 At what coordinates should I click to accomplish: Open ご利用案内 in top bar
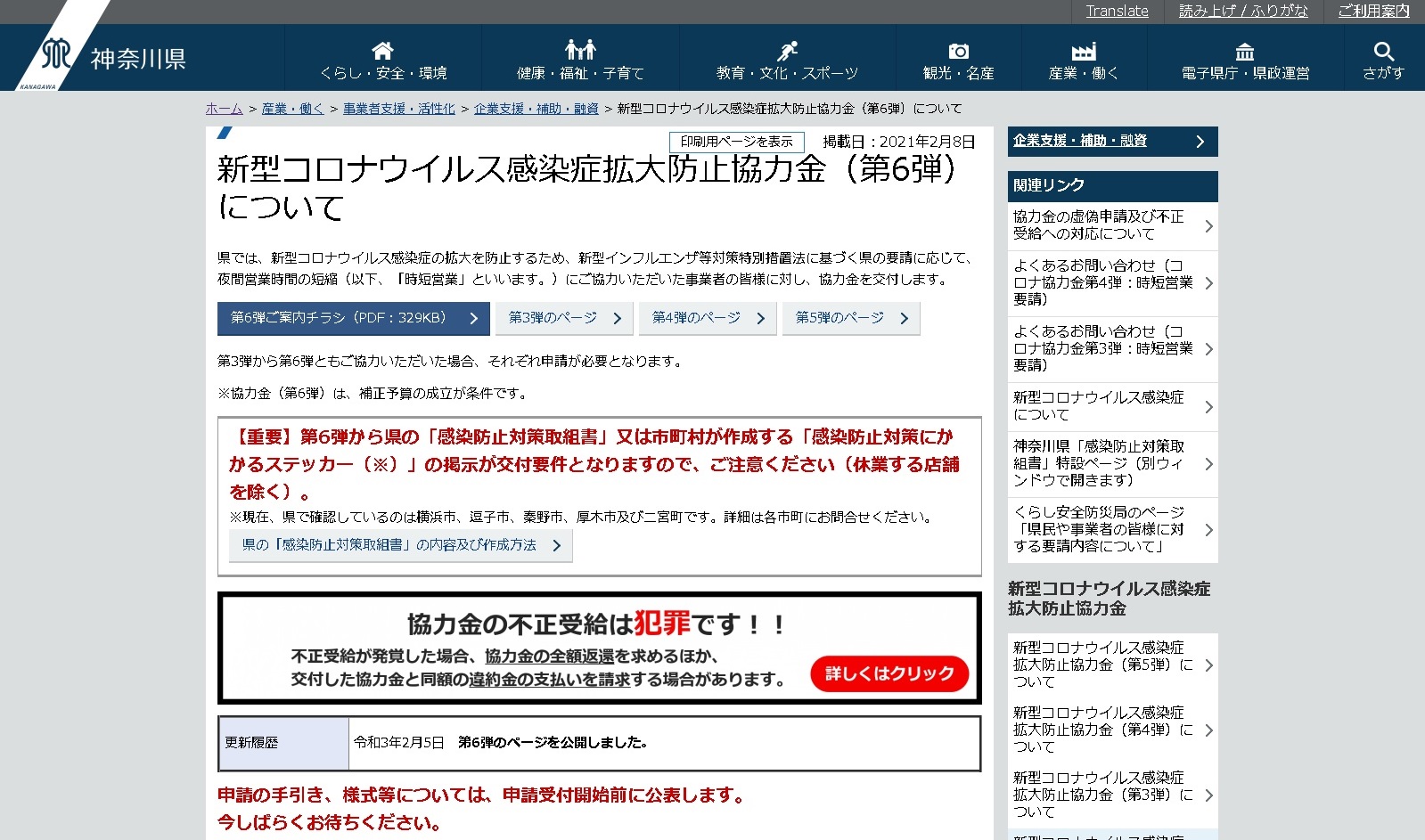click(x=1373, y=12)
